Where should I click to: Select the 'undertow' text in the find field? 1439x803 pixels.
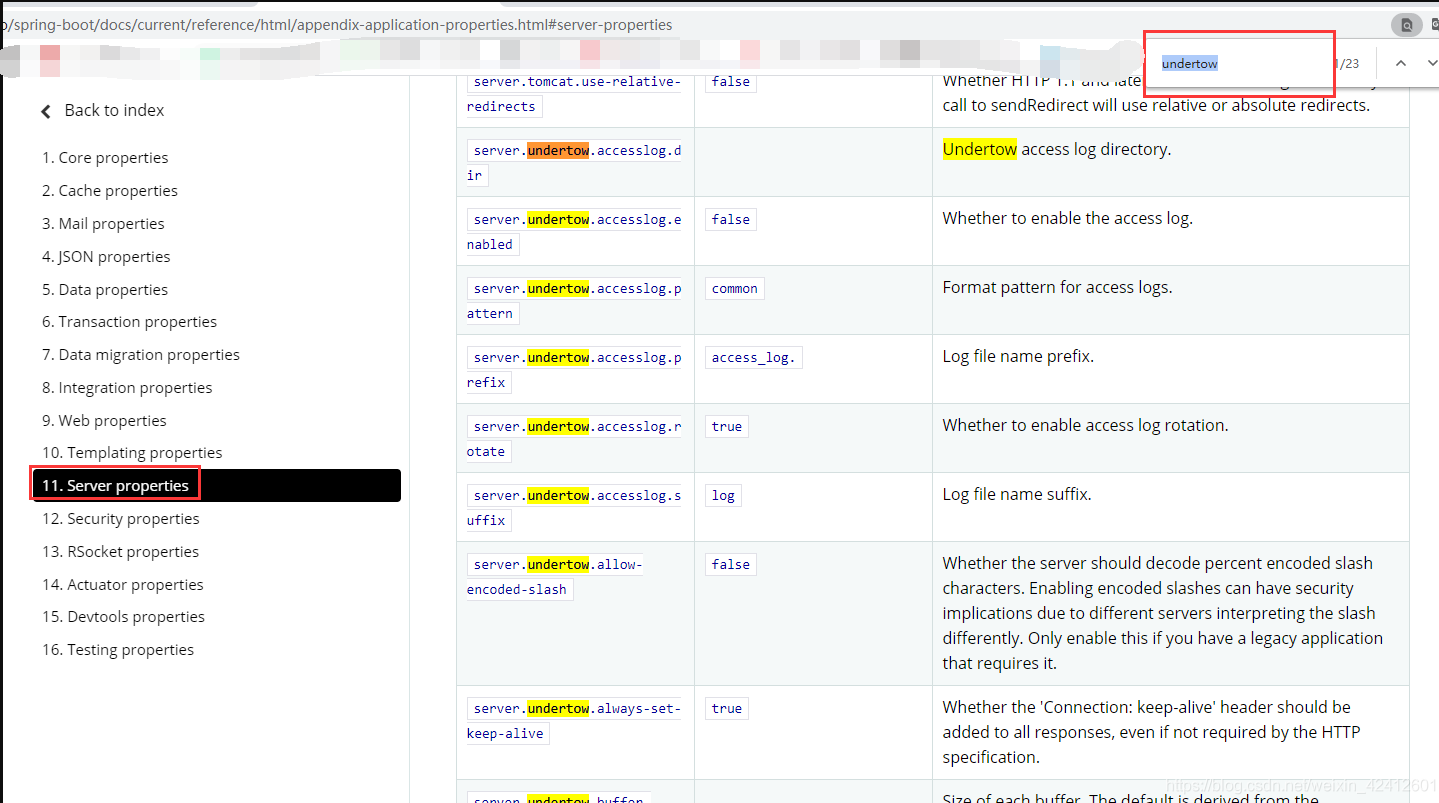pyautogui.click(x=1189, y=62)
